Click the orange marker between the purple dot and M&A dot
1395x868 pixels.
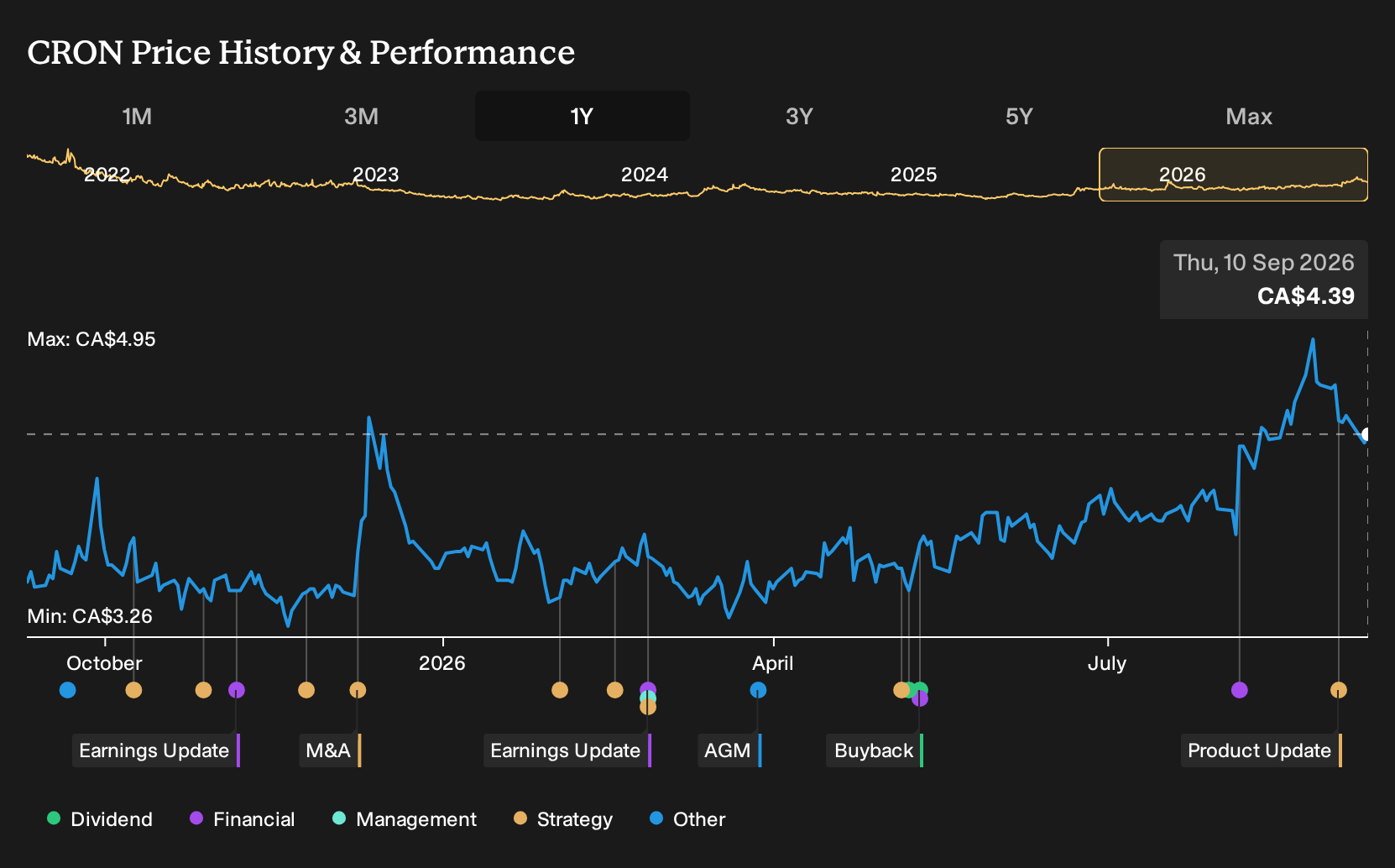pyautogui.click(x=306, y=690)
